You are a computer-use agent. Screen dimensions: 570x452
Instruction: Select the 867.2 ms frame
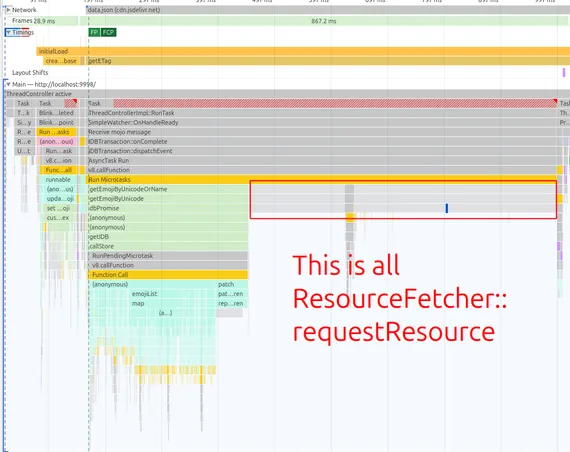[324, 21]
